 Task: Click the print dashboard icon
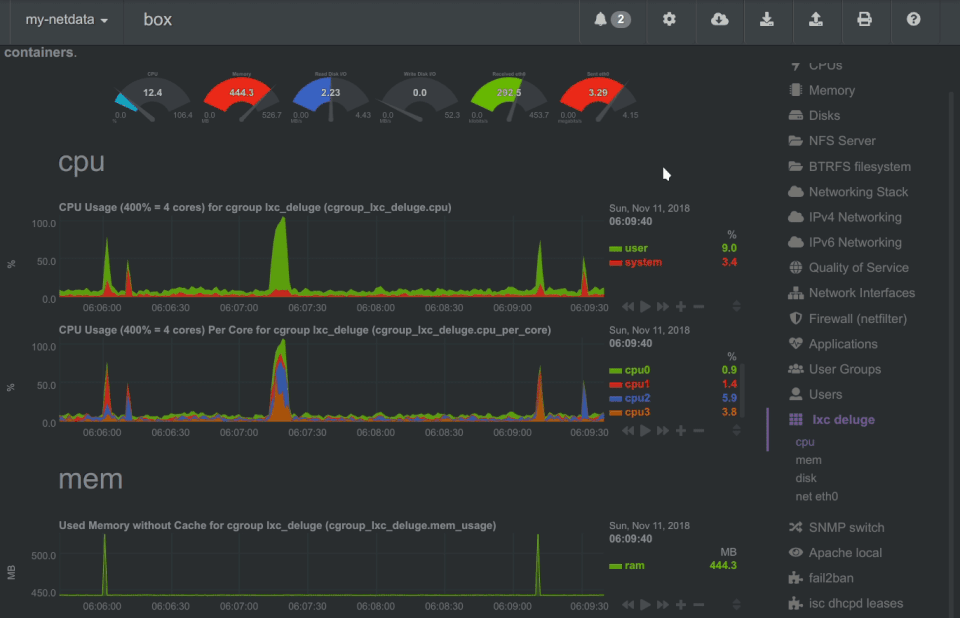[x=864, y=19]
